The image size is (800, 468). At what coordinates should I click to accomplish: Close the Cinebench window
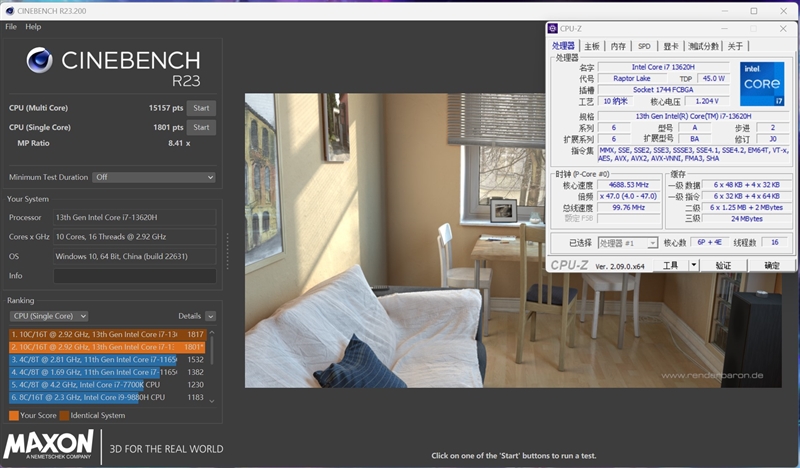(784, 11)
